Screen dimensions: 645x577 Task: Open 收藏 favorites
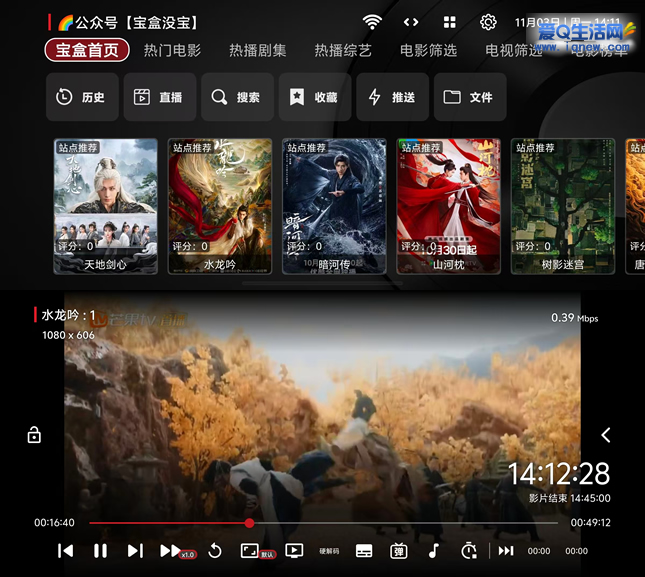[x=315, y=97]
